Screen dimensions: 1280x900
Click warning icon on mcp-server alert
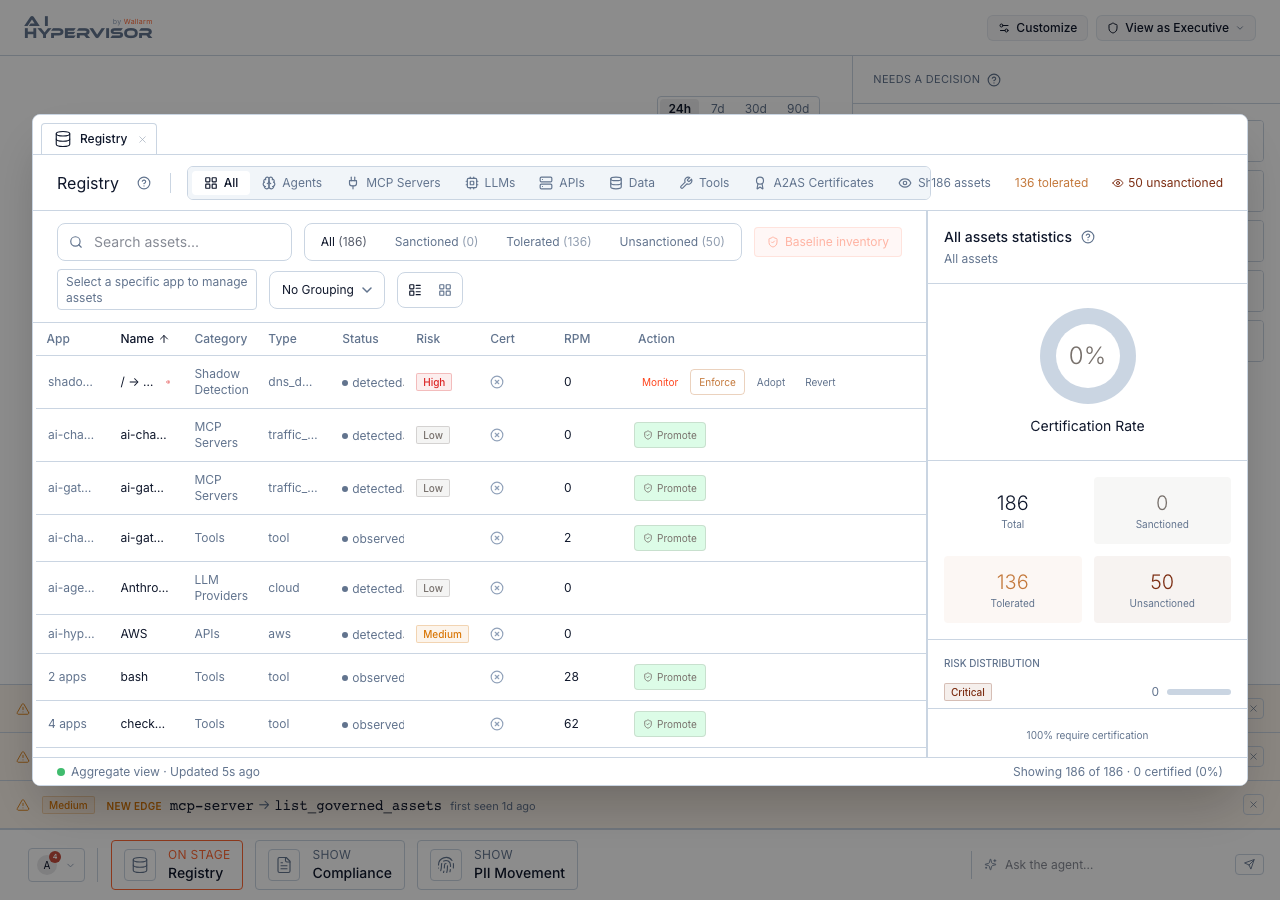(23, 805)
